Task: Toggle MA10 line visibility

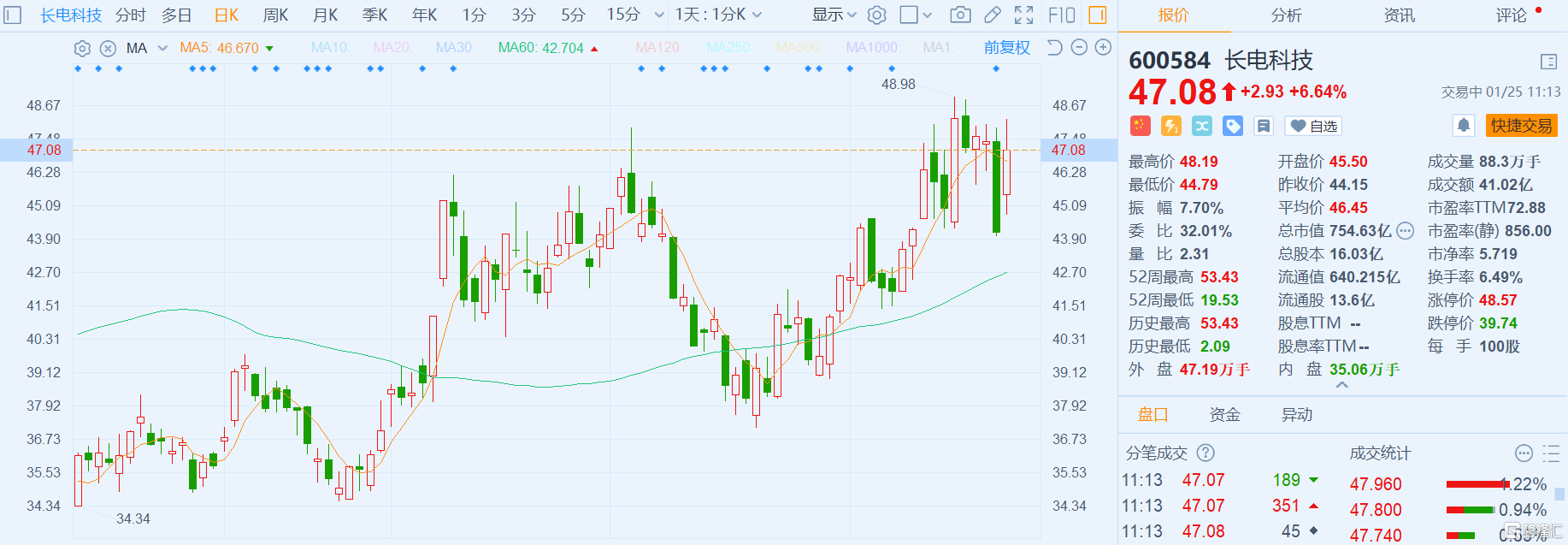Action: tap(331, 47)
